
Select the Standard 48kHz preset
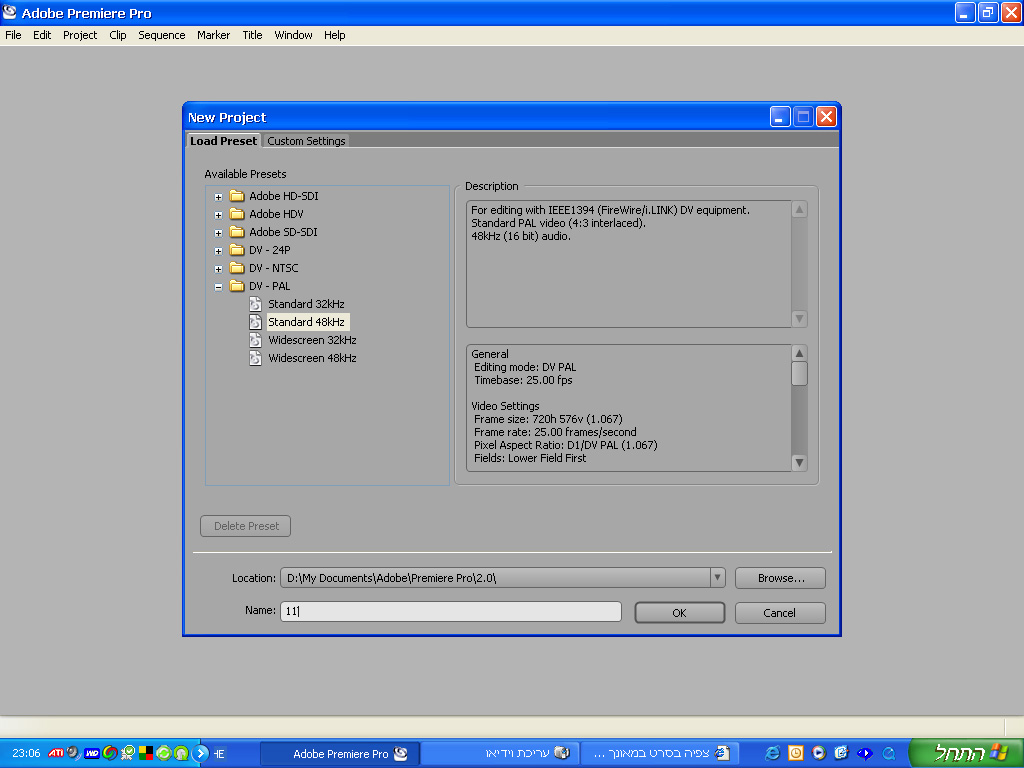click(306, 322)
